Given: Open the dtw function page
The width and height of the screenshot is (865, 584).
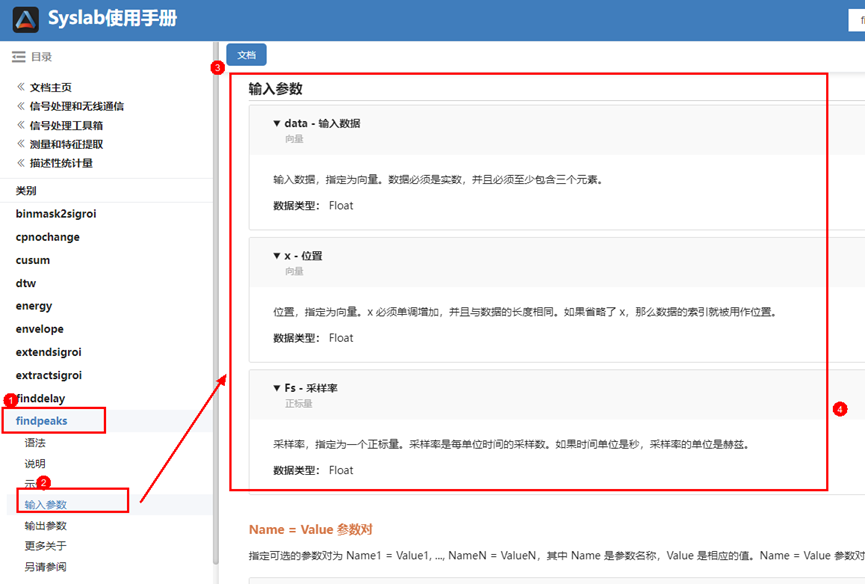Looking at the screenshot, I should click(x=25, y=283).
